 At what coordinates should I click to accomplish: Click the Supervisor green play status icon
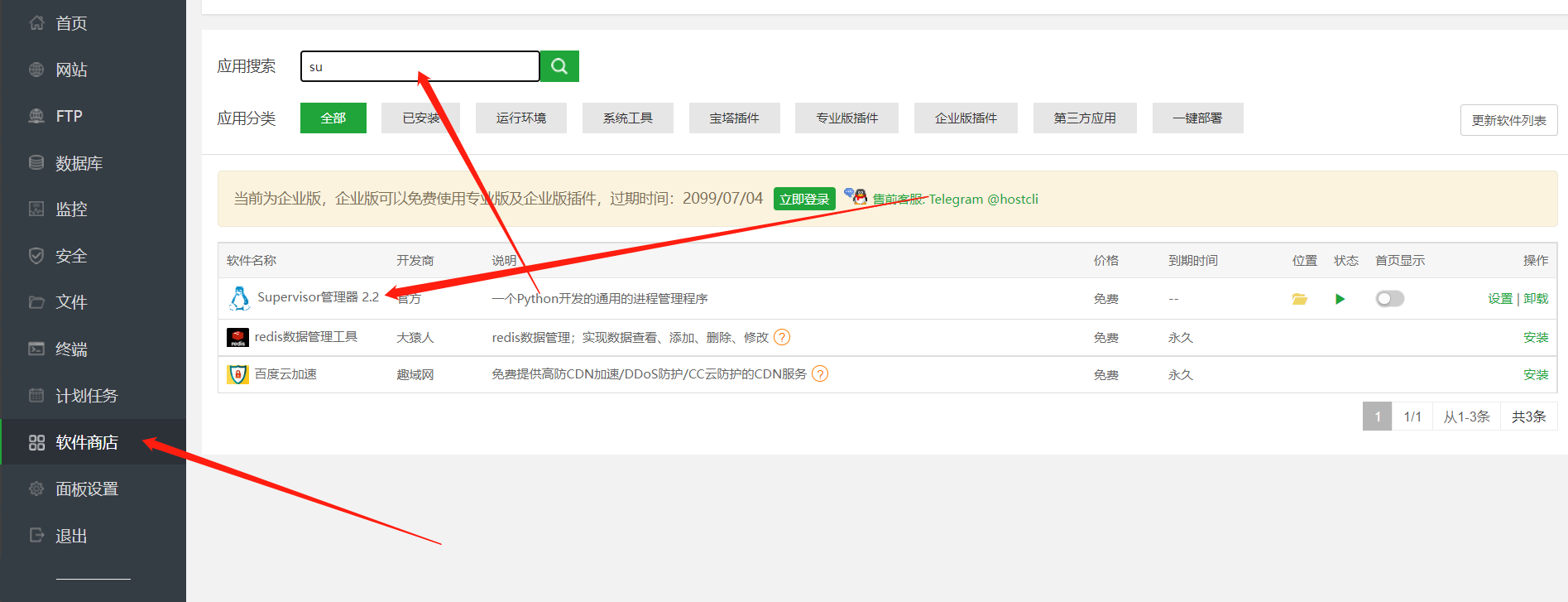pos(1340,299)
